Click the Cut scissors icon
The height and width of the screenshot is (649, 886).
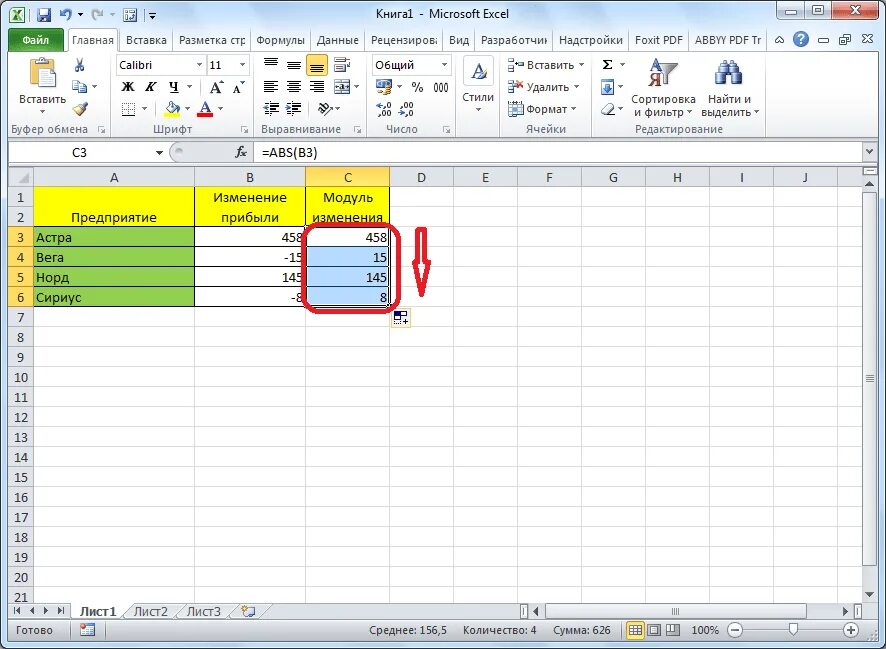[80, 65]
